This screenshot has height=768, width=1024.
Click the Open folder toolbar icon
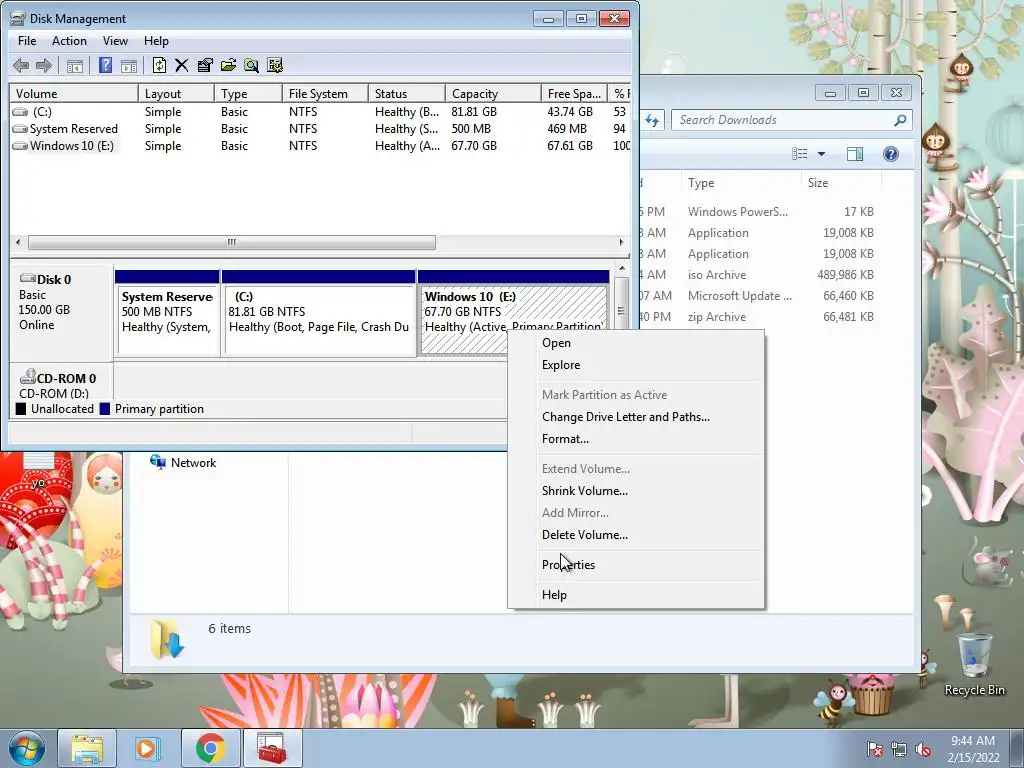pos(229,65)
